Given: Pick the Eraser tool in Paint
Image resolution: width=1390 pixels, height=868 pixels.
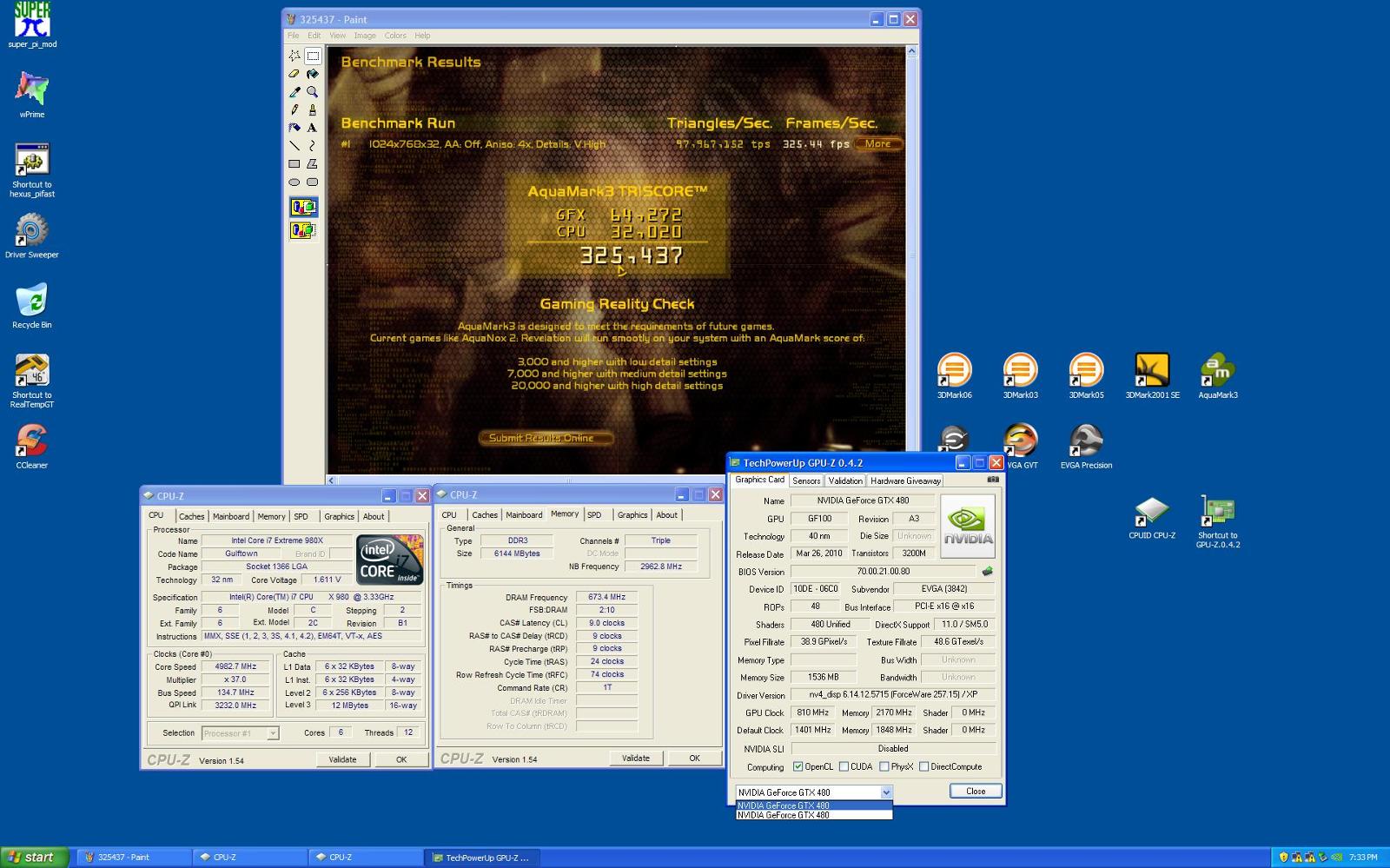Looking at the screenshot, I should [x=295, y=74].
